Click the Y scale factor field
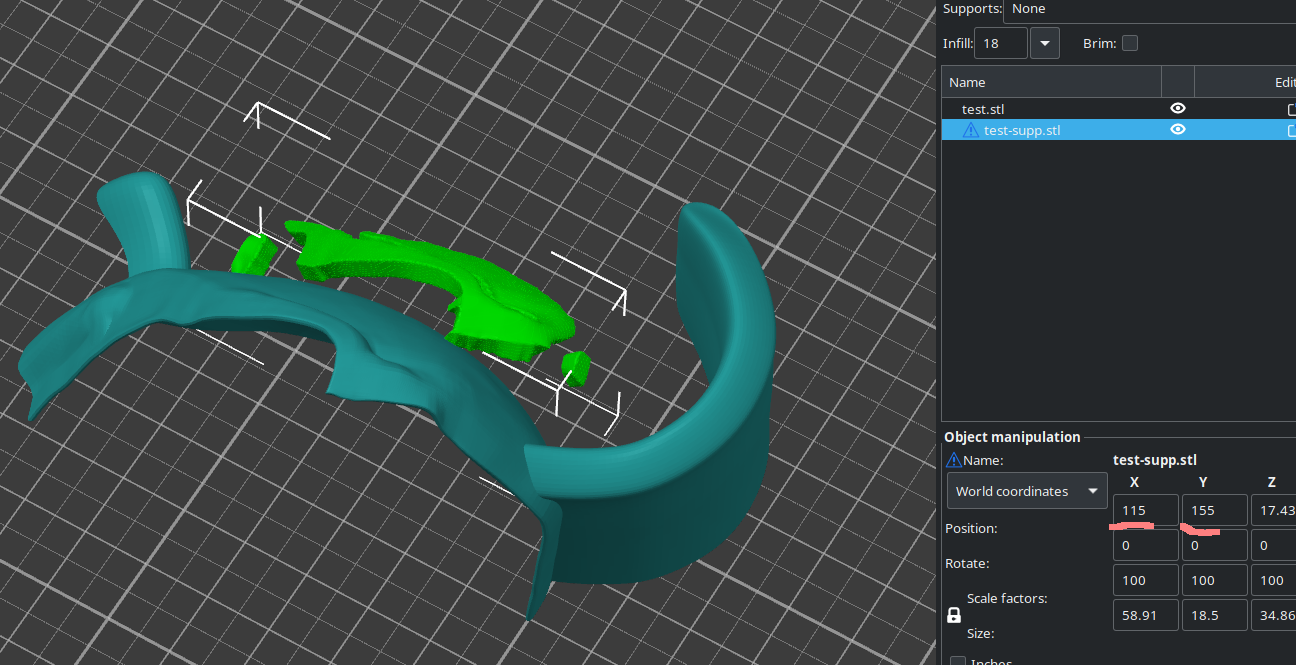Screen dimensions: 1296x665 pos(1215,580)
